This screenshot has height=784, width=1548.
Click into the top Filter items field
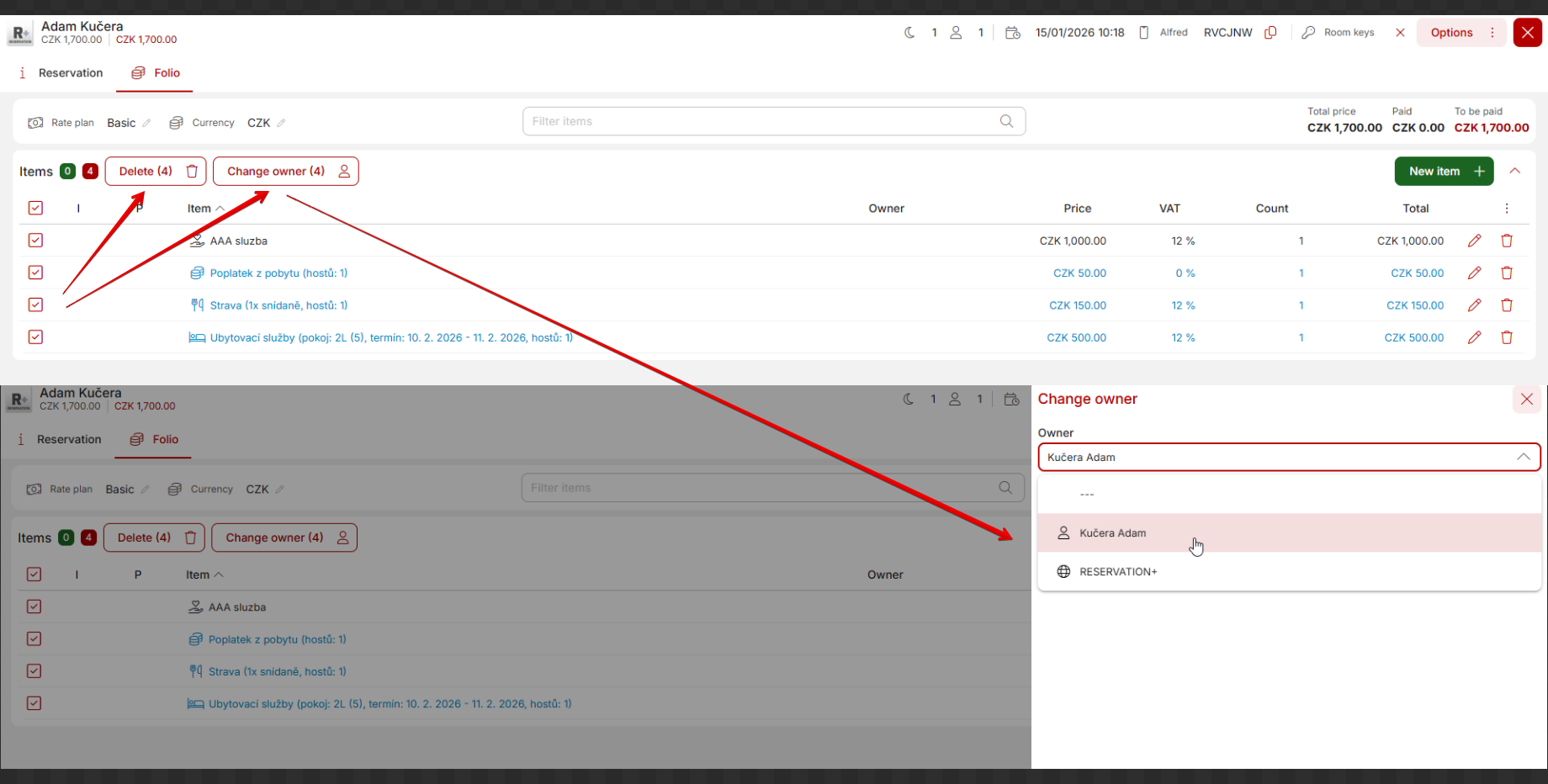click(757, 121)
